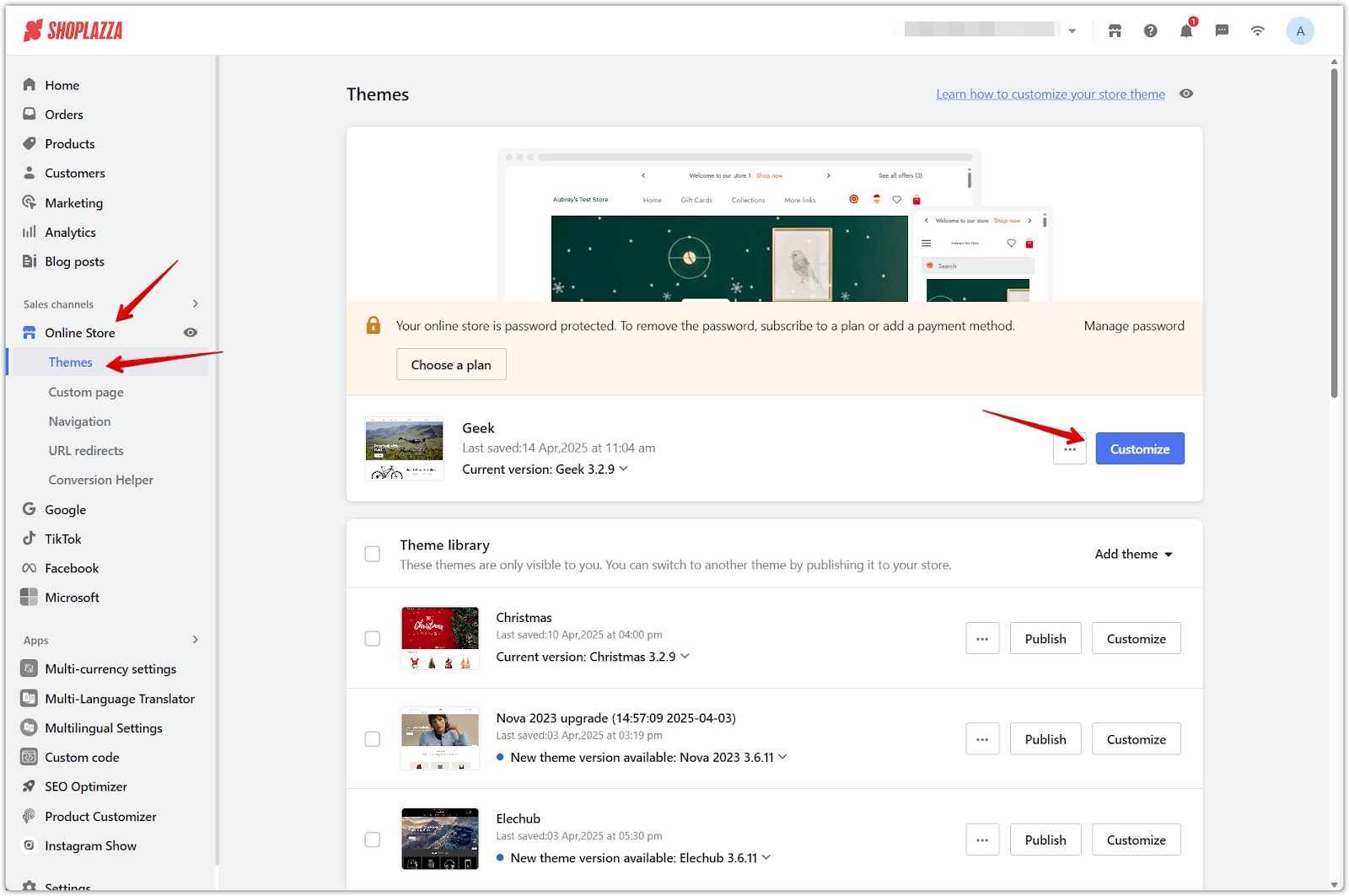
Task: Expand the Christmas 3.2.9 version dropdown
Action: (x=685, y=656)
